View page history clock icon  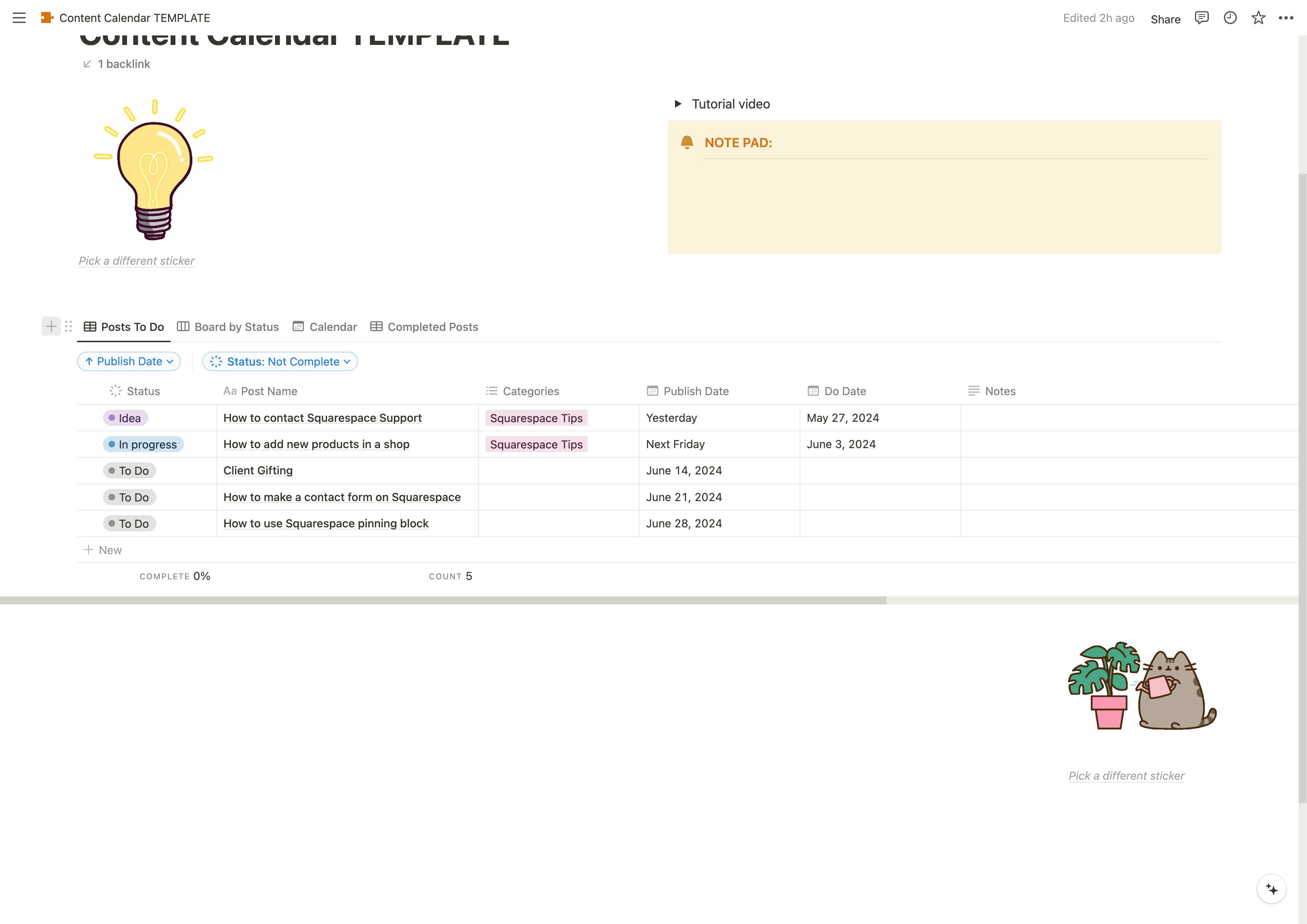(1230, 18)
